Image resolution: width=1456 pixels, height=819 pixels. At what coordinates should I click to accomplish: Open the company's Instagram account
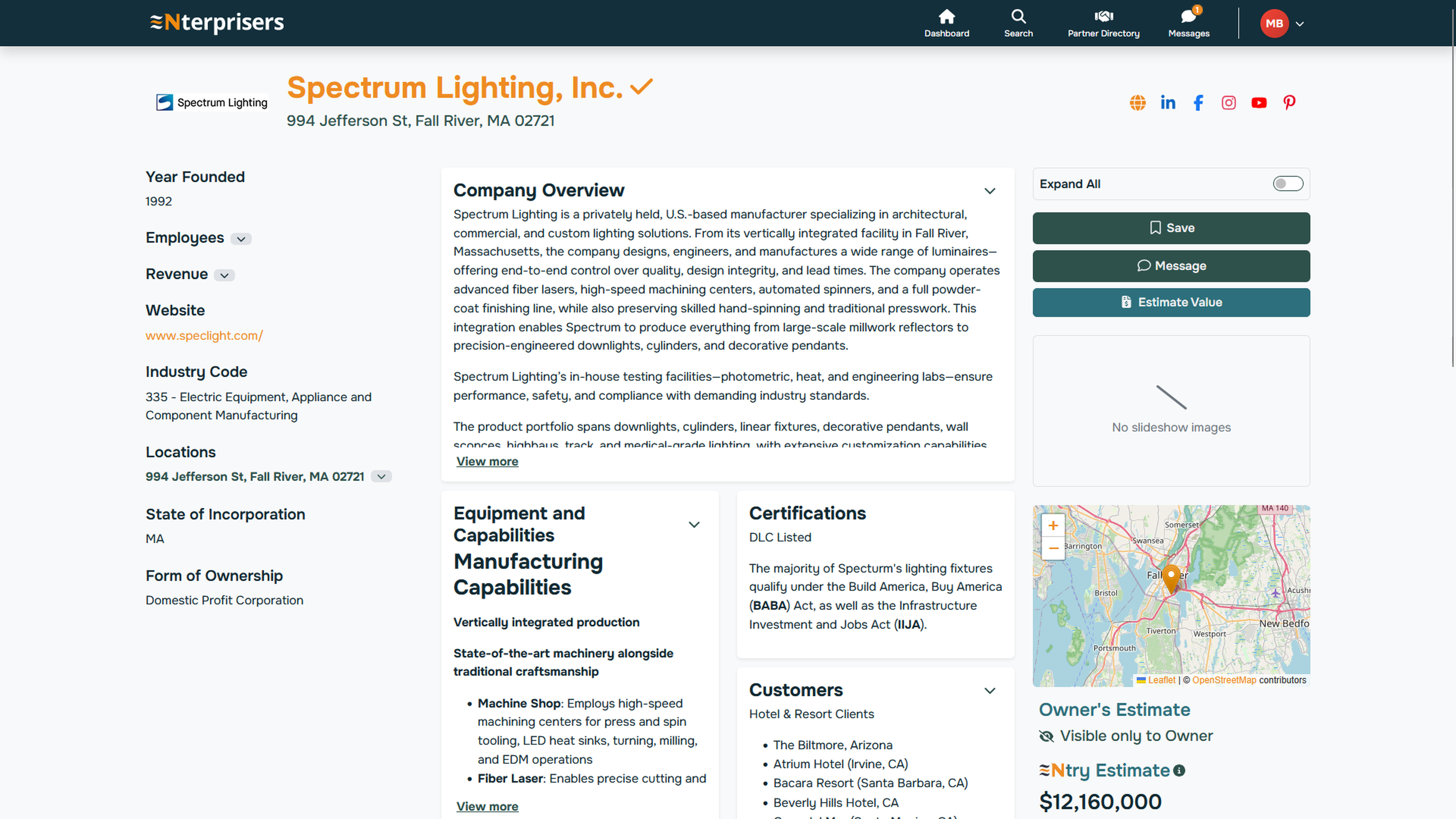tap(1228, 102)
